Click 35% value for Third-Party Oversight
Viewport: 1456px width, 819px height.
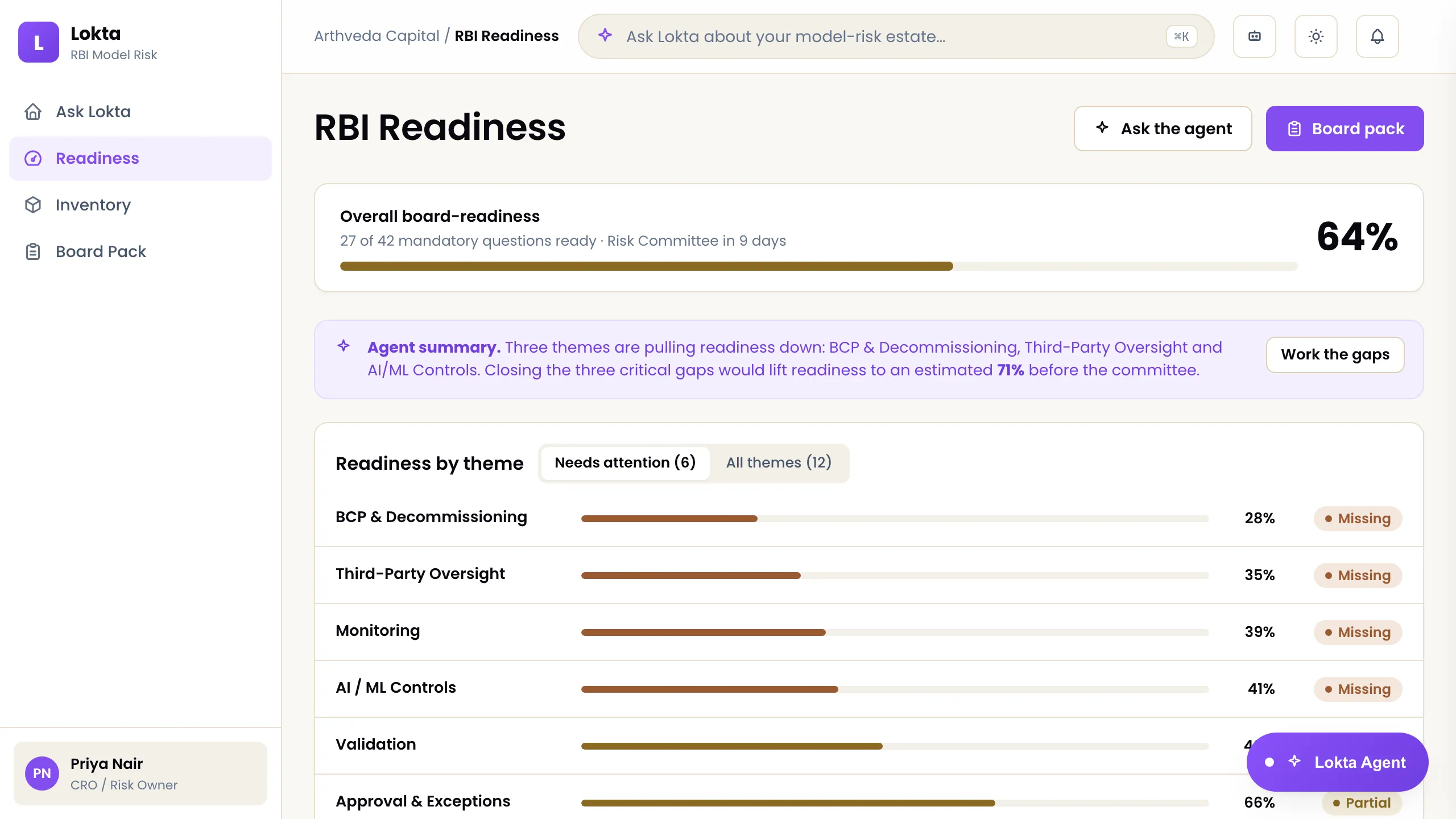tap(1259, 575)
